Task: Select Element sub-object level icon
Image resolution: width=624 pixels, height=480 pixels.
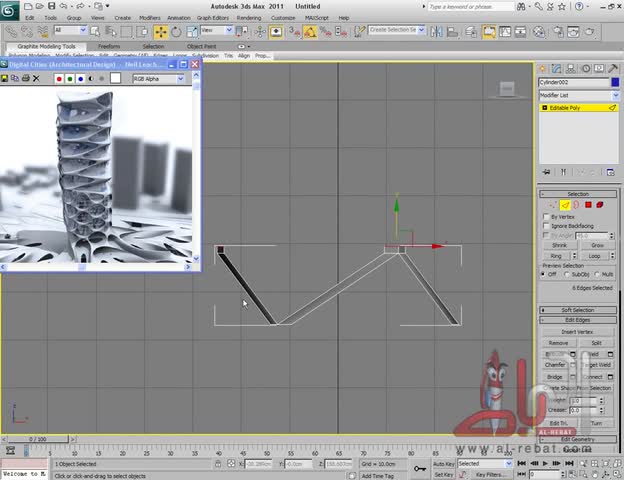Action: click(600, 205)
